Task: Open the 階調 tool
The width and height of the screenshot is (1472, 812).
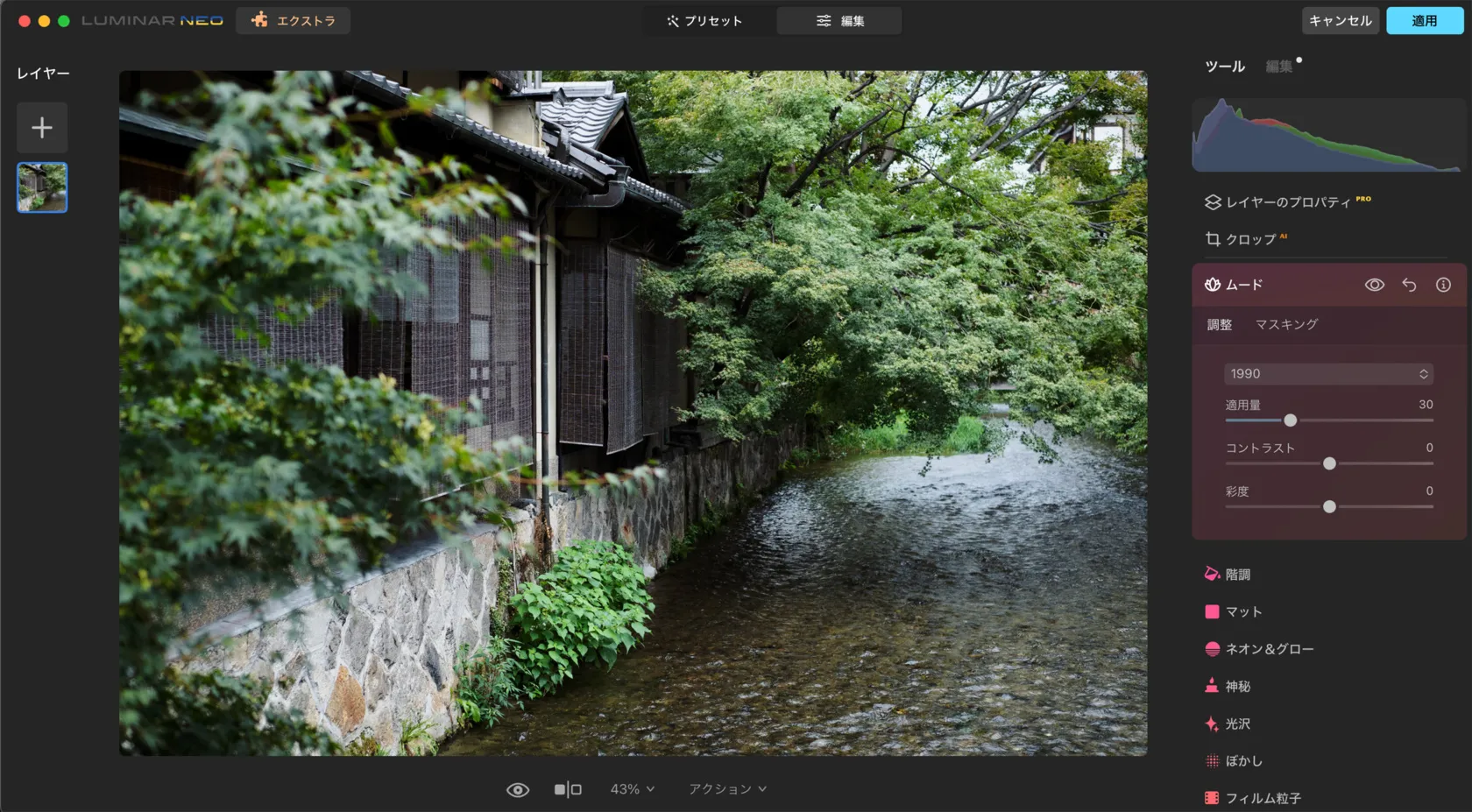Action: pyautogui.click(x=1237, y=575)
